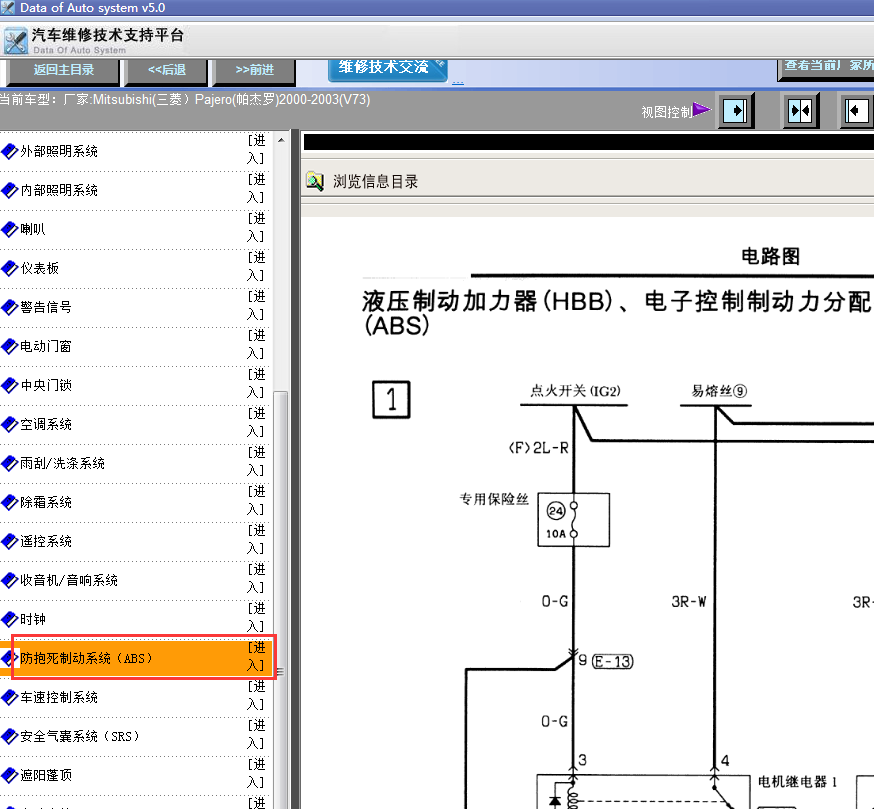Click the diagram page number 1 box
This screenshot has height=809, width=874.
coord(391,399)
